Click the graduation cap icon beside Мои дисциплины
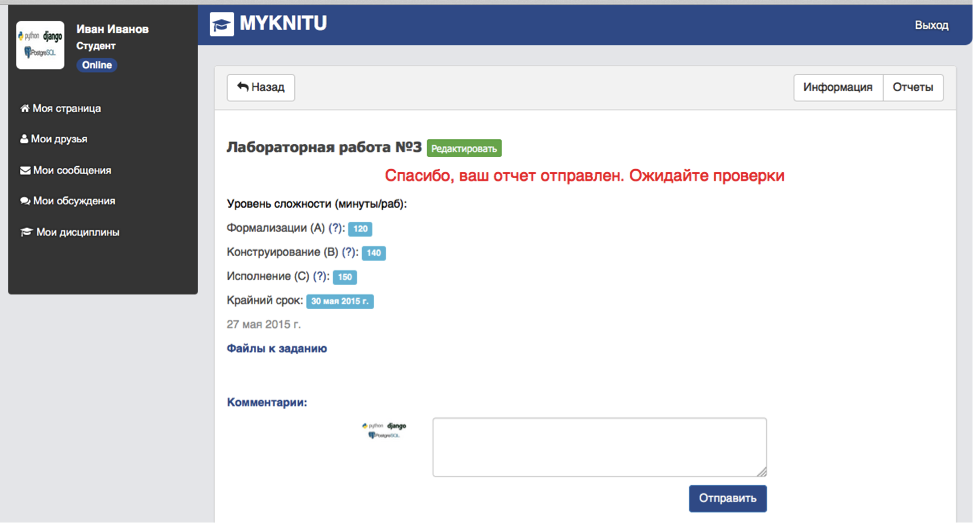 (26, 232)
